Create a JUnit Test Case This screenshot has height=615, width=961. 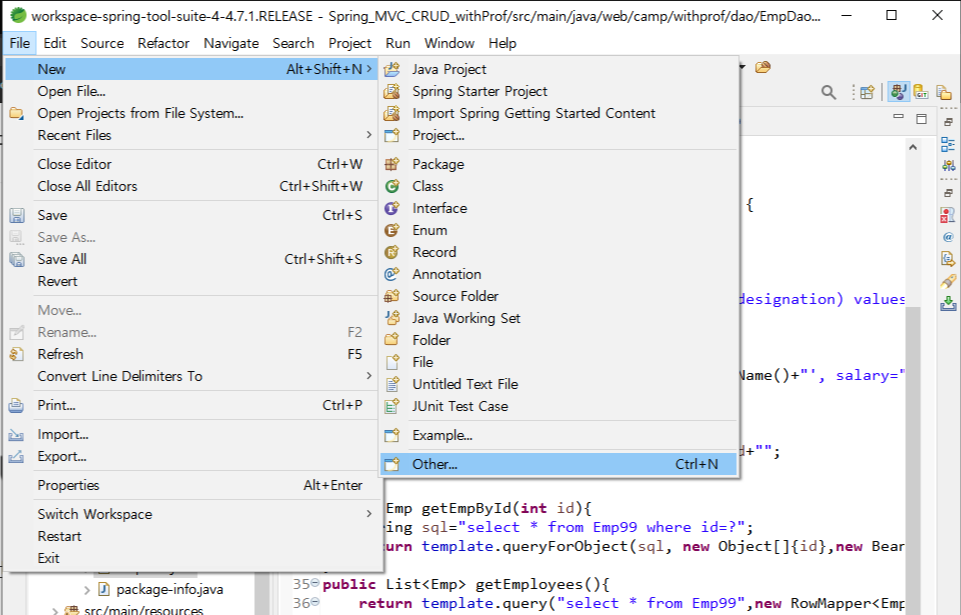click(x=558, y=407)
